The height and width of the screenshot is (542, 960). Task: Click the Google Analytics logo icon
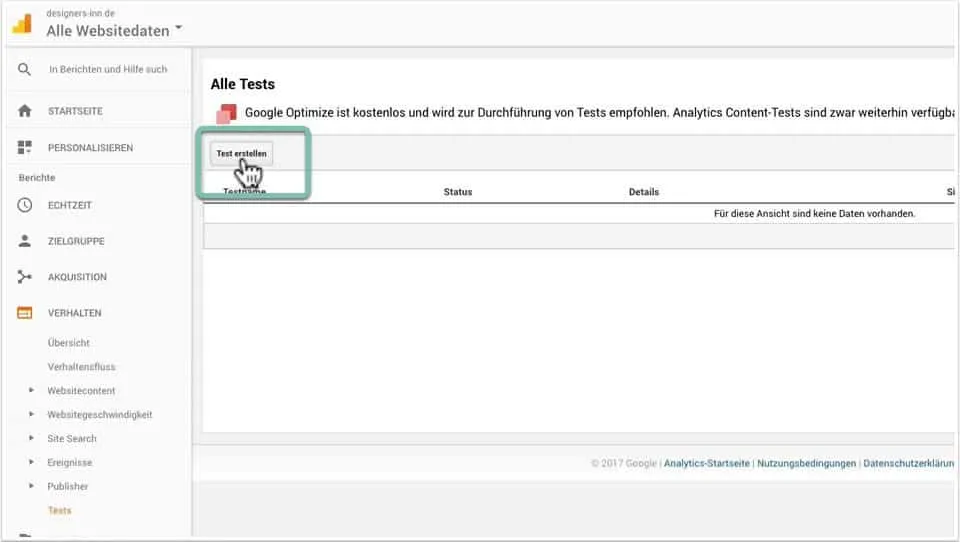point(22,22)
